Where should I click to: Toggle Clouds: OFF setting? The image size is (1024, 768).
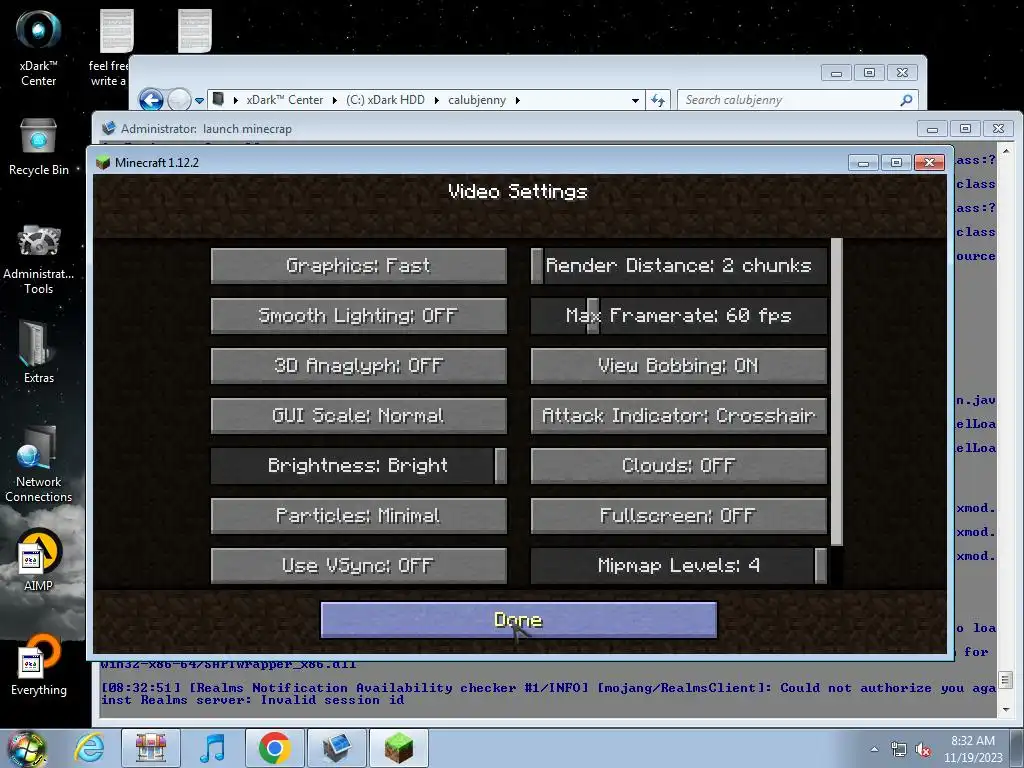coord(679,466)
